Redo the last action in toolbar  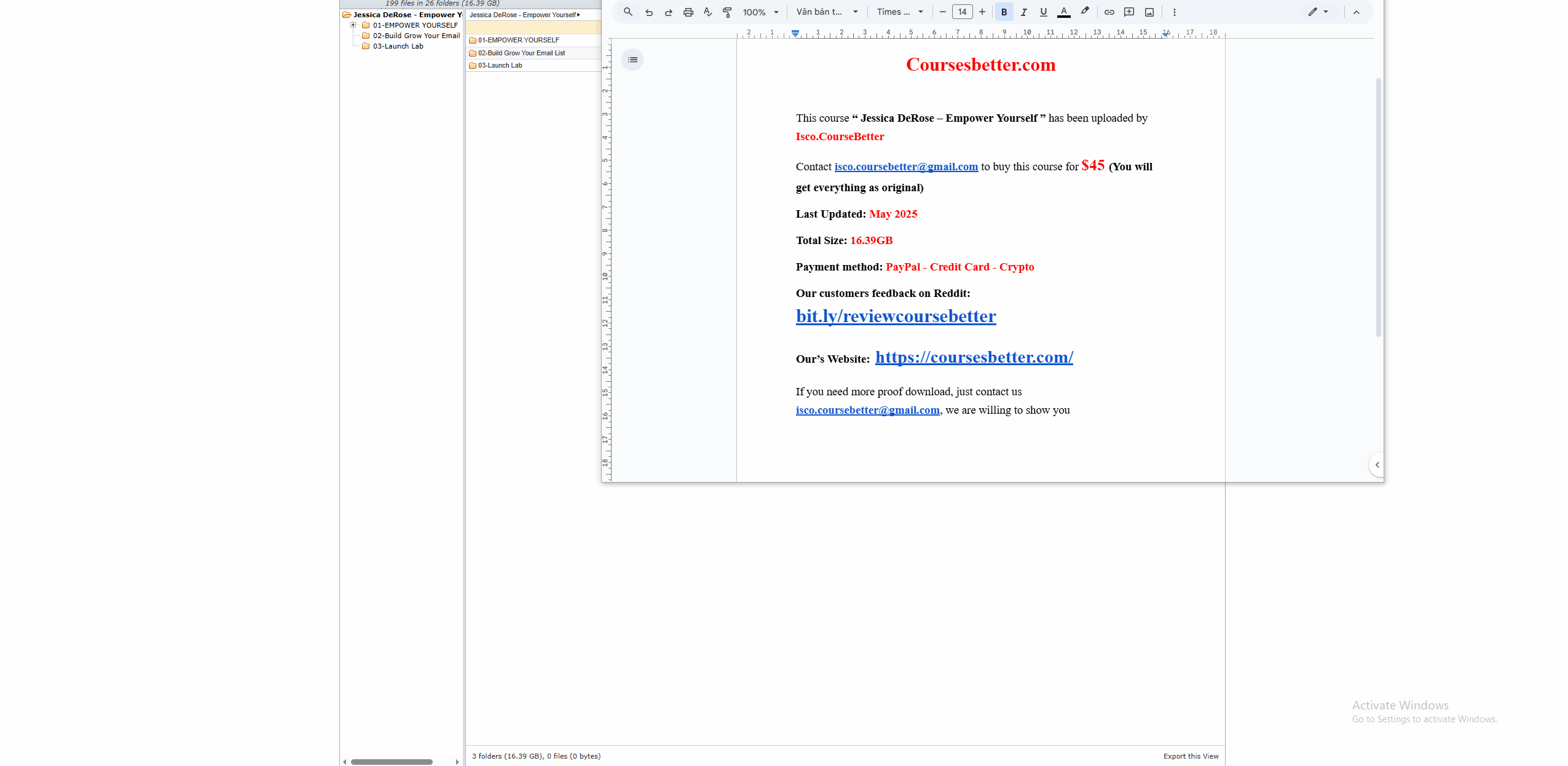coord(668,12)
